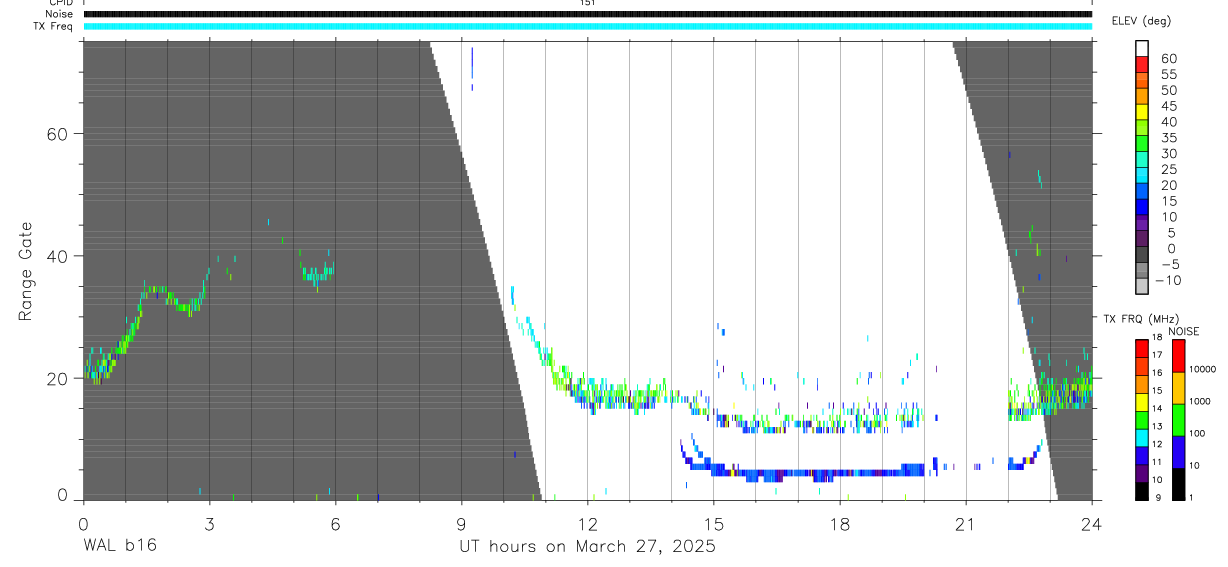The width and height of the screenshot is (1228, 567).
Task: Click the black Noise strip above the plot
Action: [x=587, y=14]
